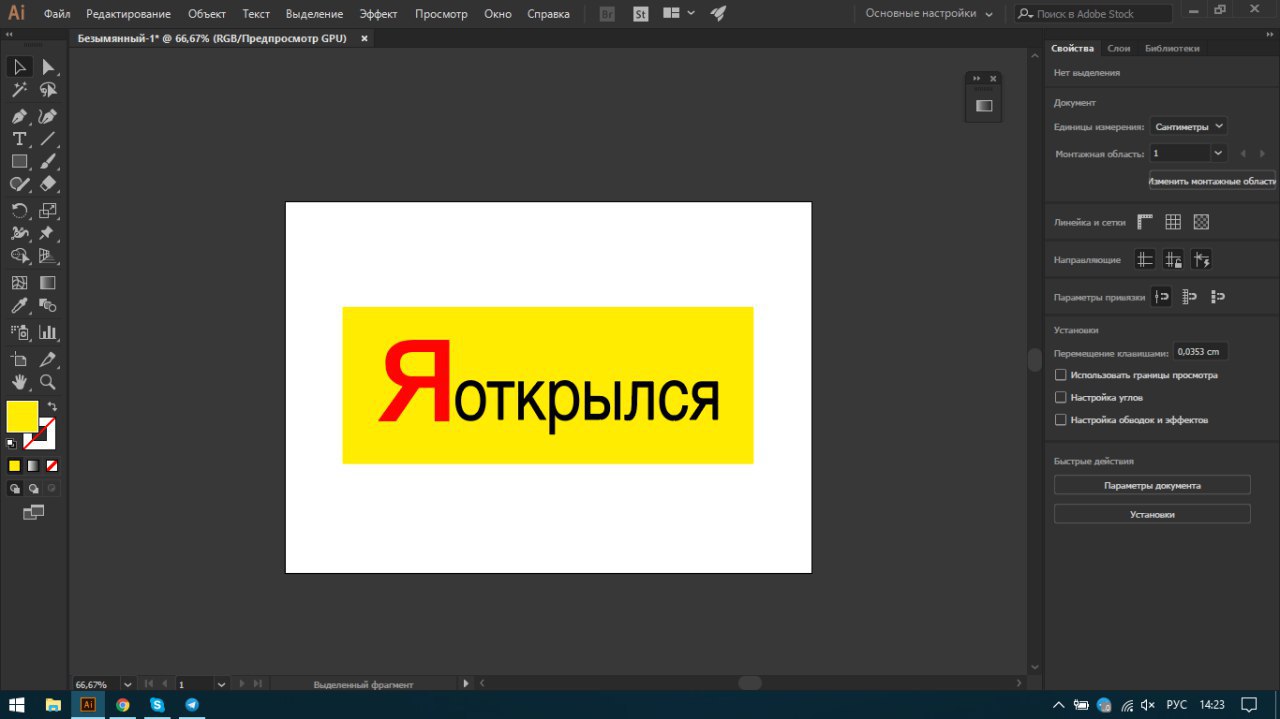The image size is (1280, 719).
Task: Select the Hand tool
Action: click(x=19, y=382)
